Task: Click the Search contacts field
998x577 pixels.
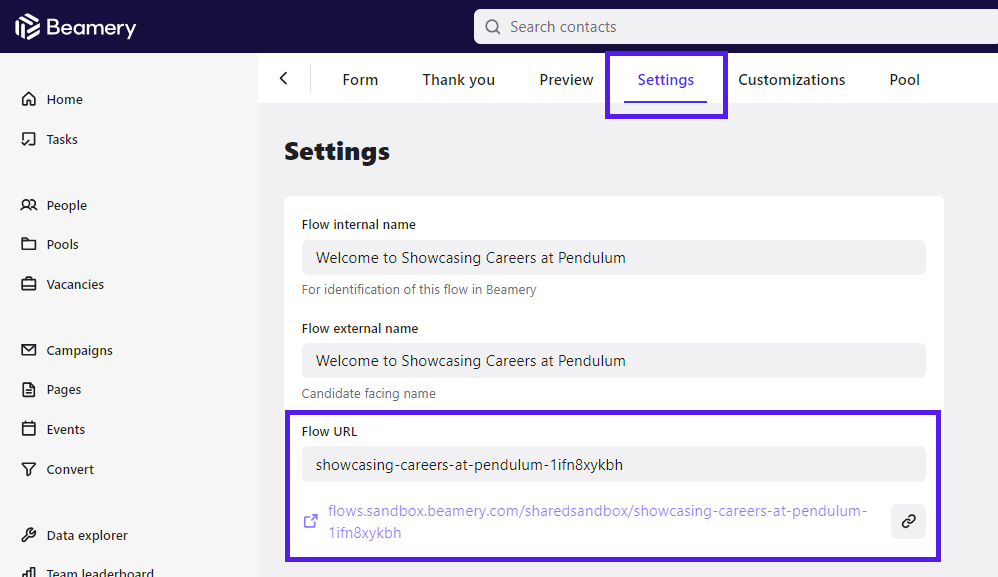Action: 736,27
